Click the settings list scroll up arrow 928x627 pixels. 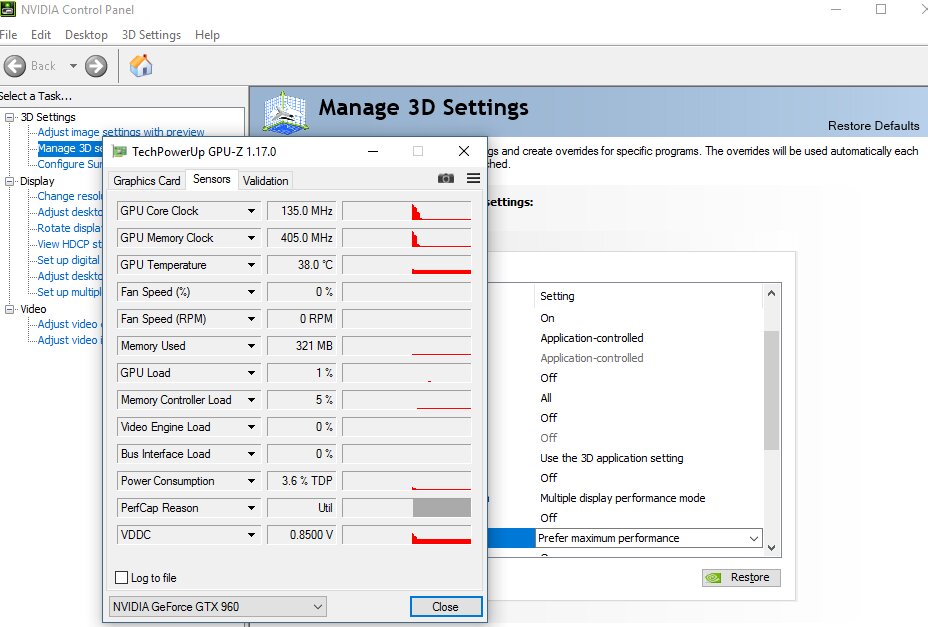[771, 293]
